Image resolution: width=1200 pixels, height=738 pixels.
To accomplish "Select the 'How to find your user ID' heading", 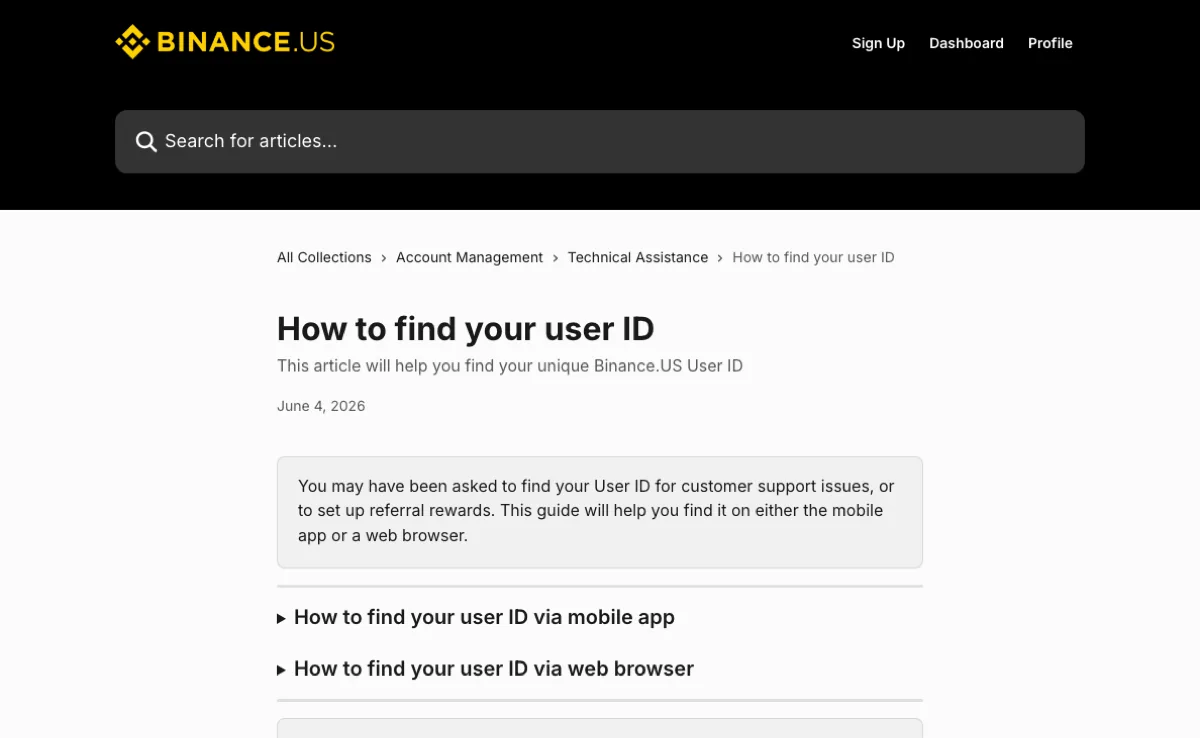I will (466, 328).
